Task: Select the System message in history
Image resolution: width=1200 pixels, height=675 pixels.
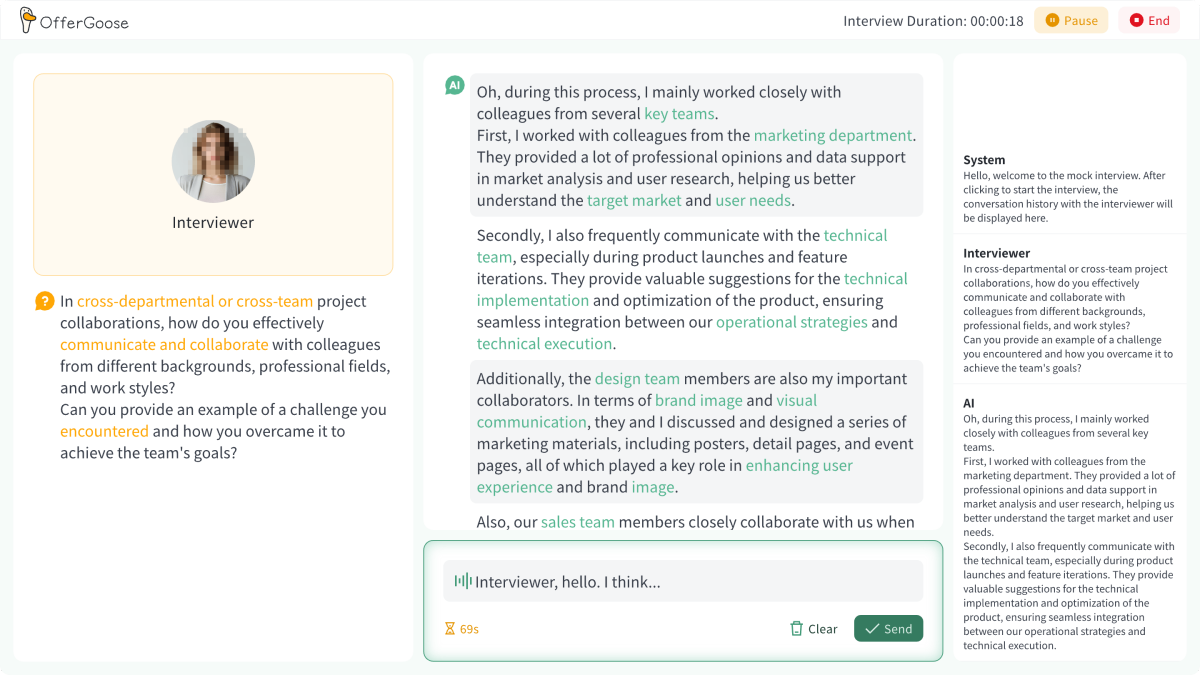Action: 1069,189
